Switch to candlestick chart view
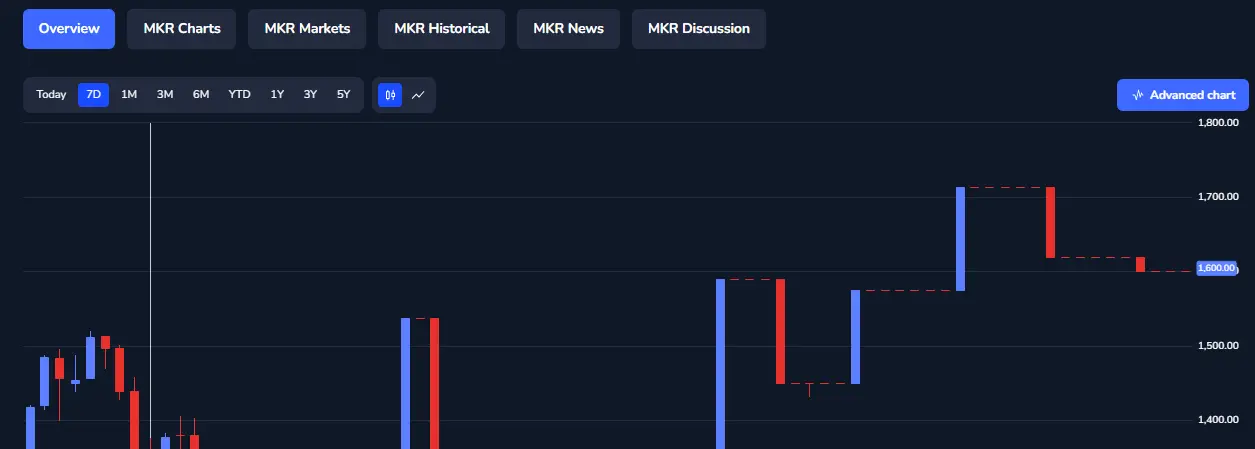 pyautogui.click(x=389, y=95)
